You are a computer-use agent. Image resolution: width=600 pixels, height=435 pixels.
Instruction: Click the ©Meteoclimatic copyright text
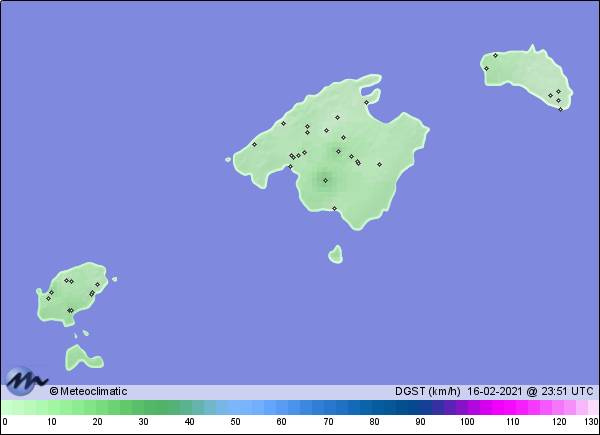click(x=88, y=391)
